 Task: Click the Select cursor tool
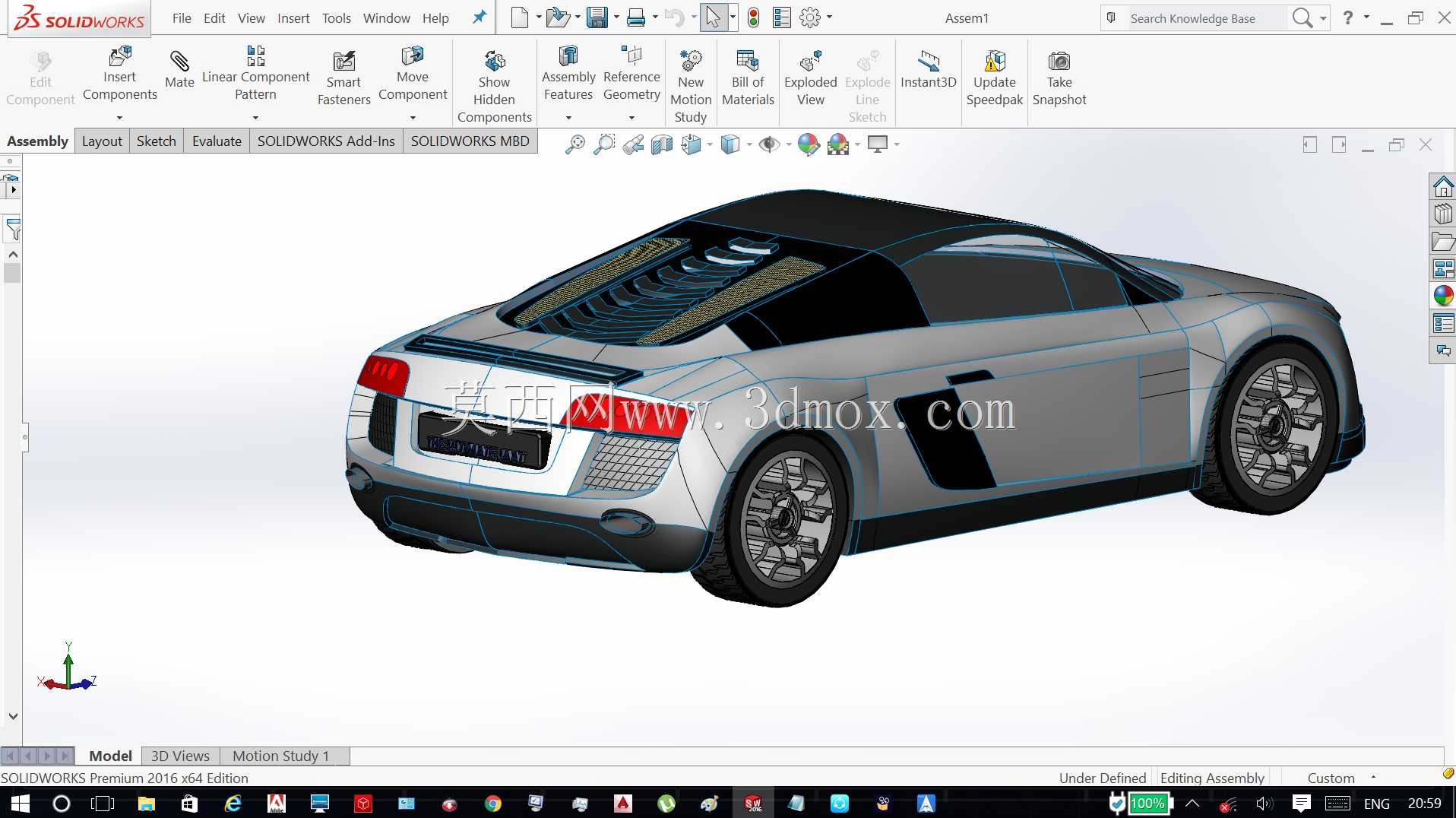tap(713, 17)
